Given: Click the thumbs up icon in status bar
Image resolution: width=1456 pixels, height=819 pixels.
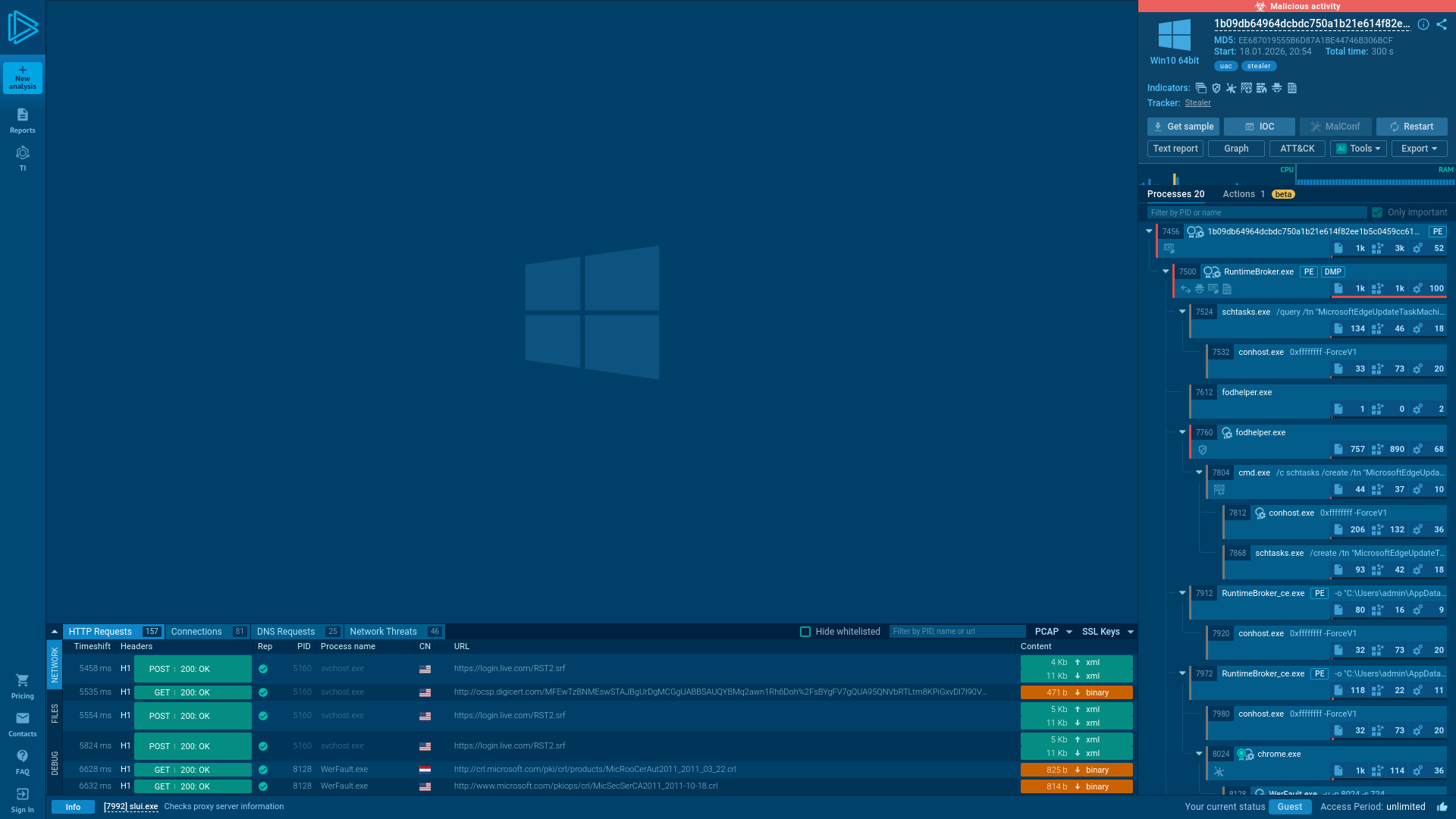Looking at the screenshot, I should pos(1442,807).
